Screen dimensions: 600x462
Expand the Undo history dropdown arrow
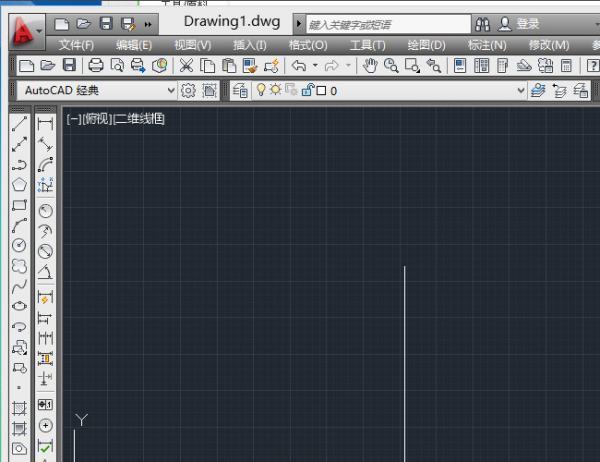pos(315,65)
